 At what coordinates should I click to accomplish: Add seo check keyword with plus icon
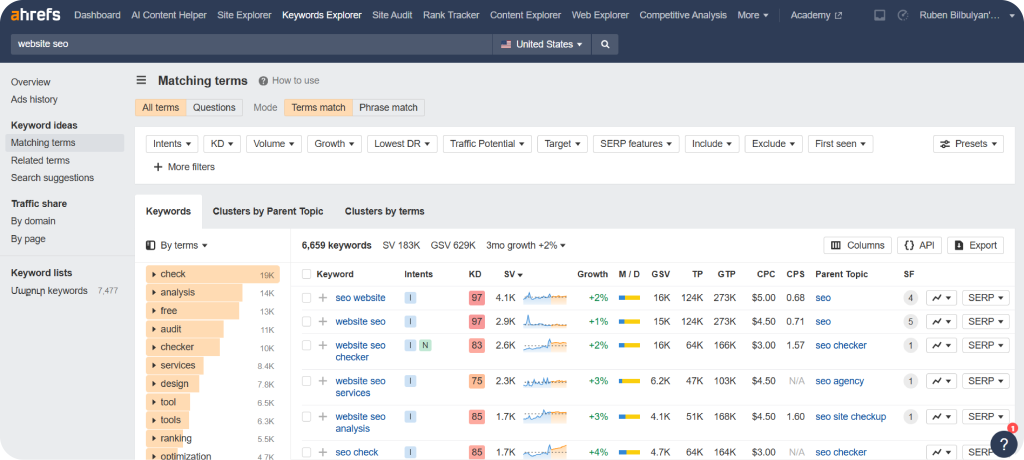coord(323,452)
